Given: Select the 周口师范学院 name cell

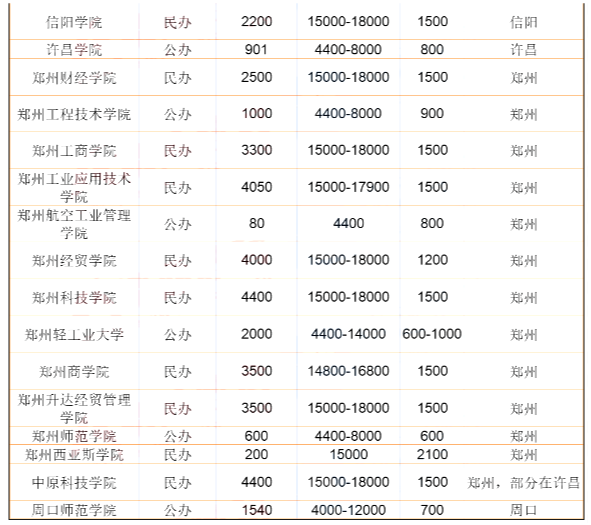Looking at the screenshot, I should 74,510.
